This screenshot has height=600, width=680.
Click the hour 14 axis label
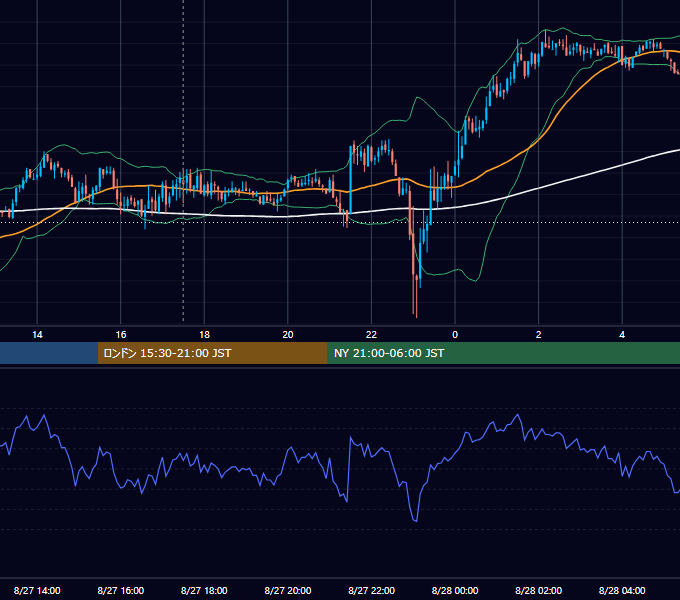click(37, 335)
